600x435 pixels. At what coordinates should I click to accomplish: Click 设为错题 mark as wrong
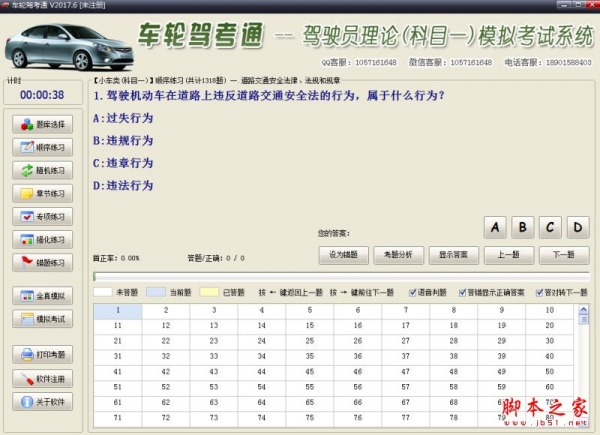pos(344,255)
